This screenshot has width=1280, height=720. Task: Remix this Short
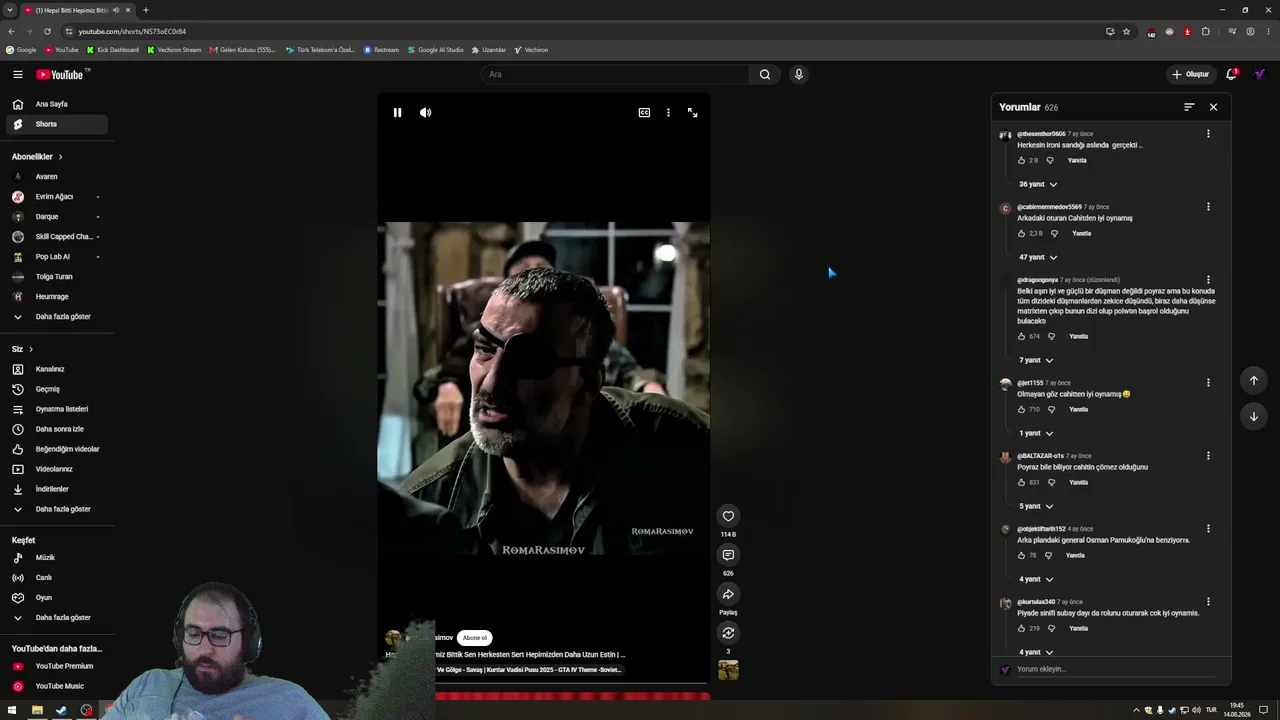(x=728, y=633)
